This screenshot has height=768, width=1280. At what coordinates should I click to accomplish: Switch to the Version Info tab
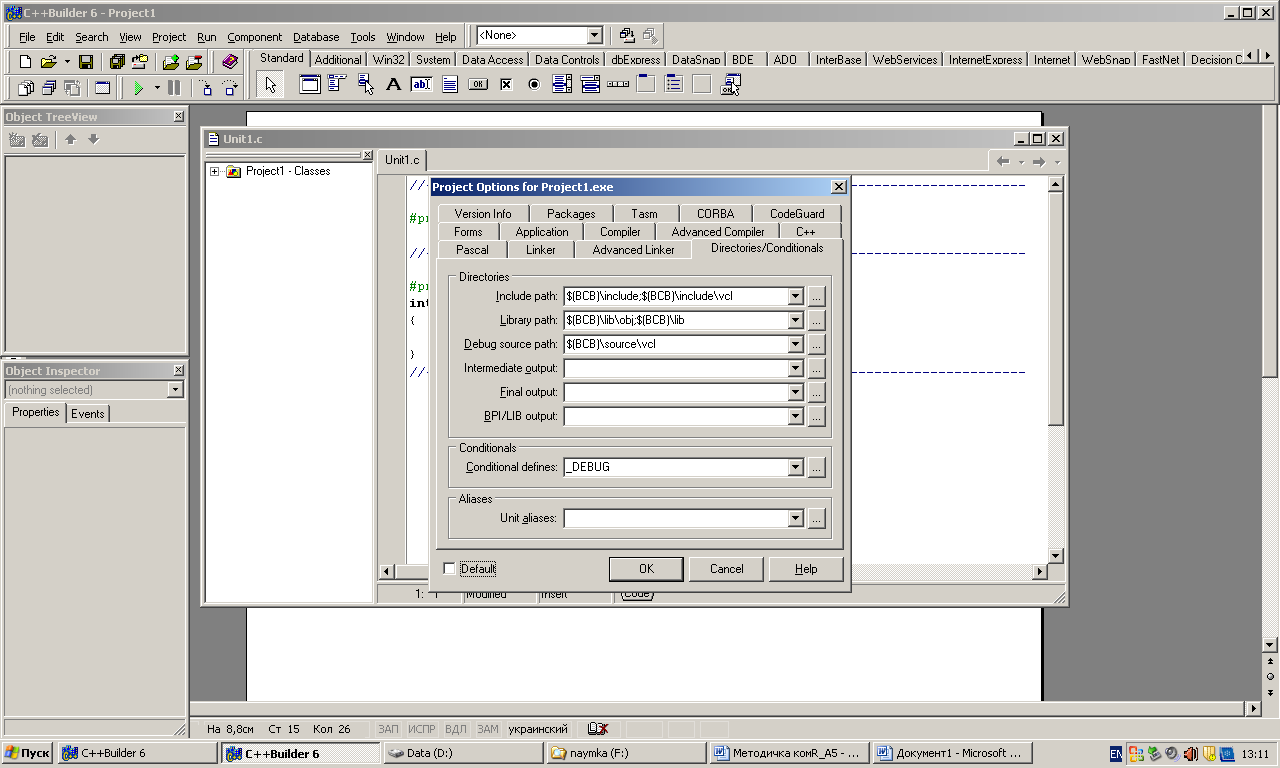click(x=482, y=214)
